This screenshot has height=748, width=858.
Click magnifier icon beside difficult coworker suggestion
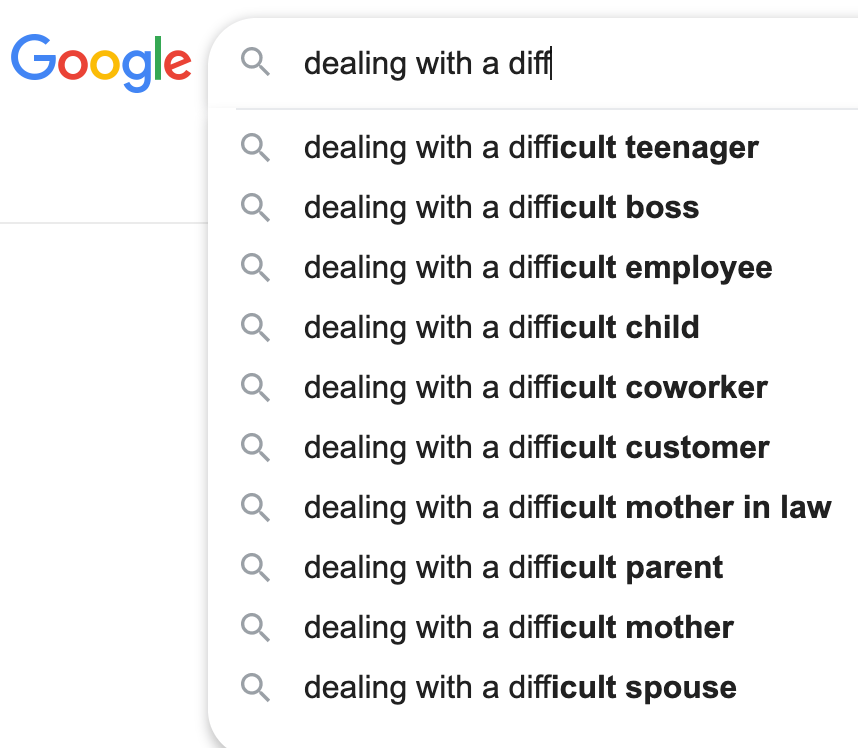click(256, 388)
